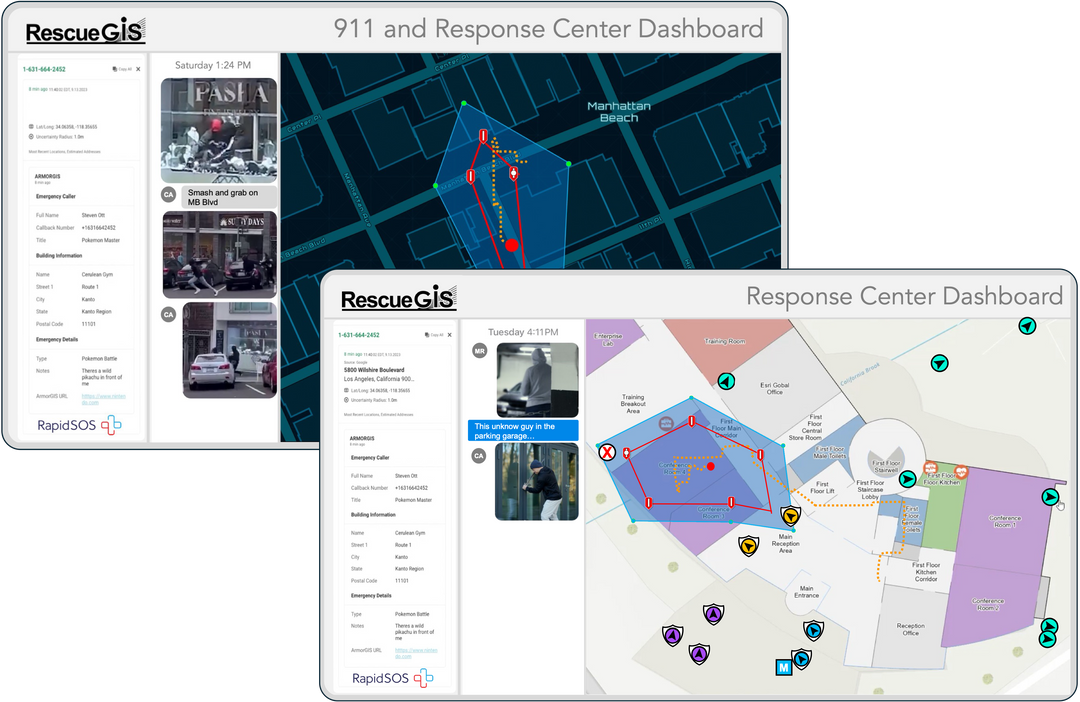Click teal arrow marker beside Training Room
The image size is (1080, 702).
coord(727,381)
